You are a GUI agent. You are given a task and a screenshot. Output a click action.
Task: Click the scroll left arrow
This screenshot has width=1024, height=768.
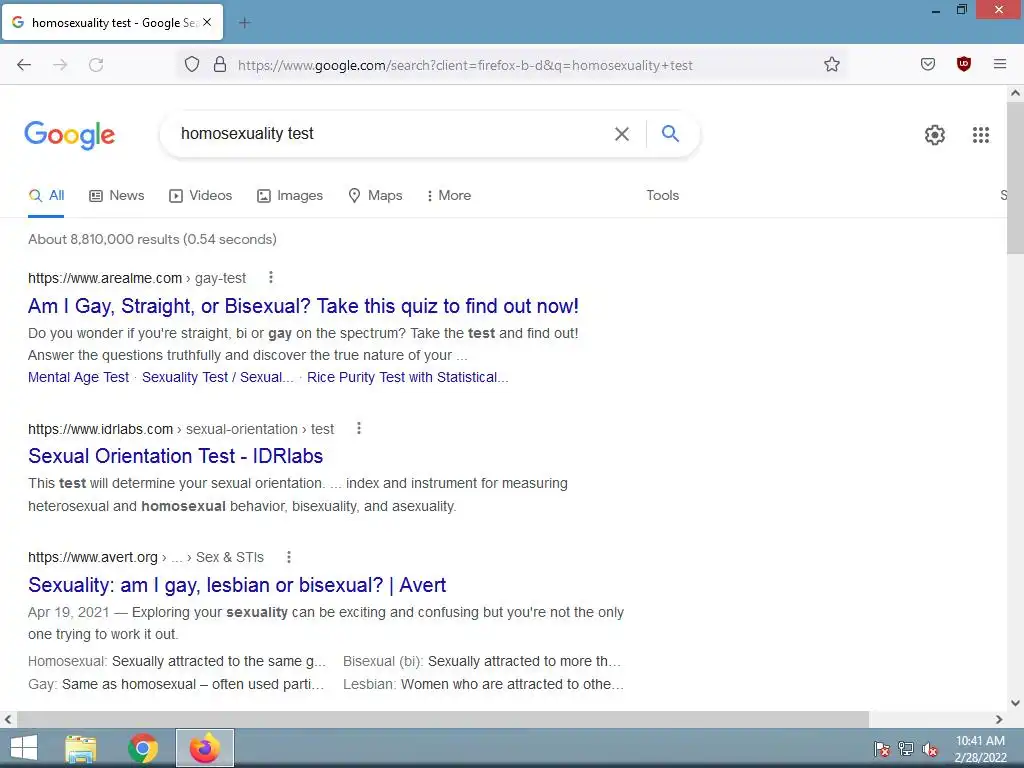(x=8, y=719)
